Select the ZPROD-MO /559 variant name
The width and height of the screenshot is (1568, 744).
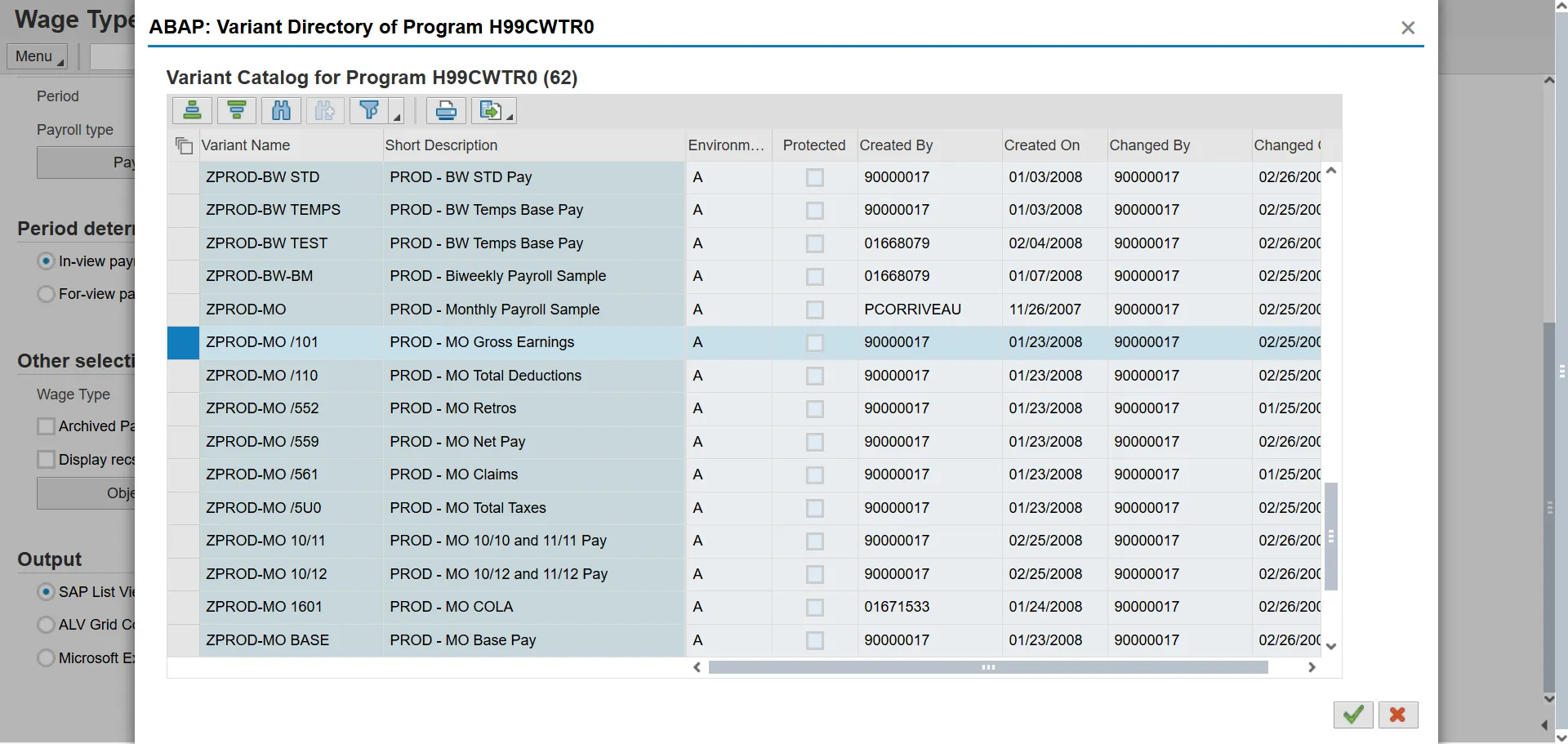coord(262,442)
